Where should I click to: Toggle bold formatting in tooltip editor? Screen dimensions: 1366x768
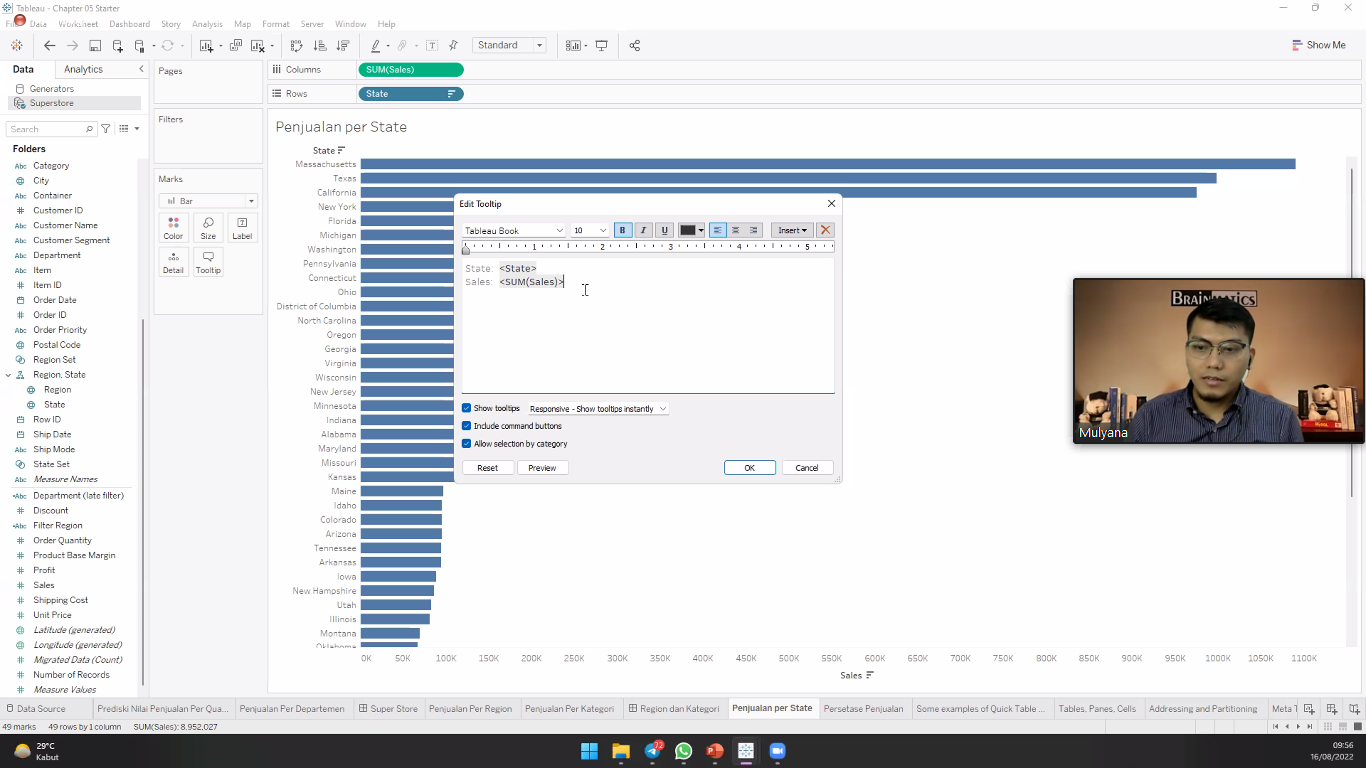[623, 230]
